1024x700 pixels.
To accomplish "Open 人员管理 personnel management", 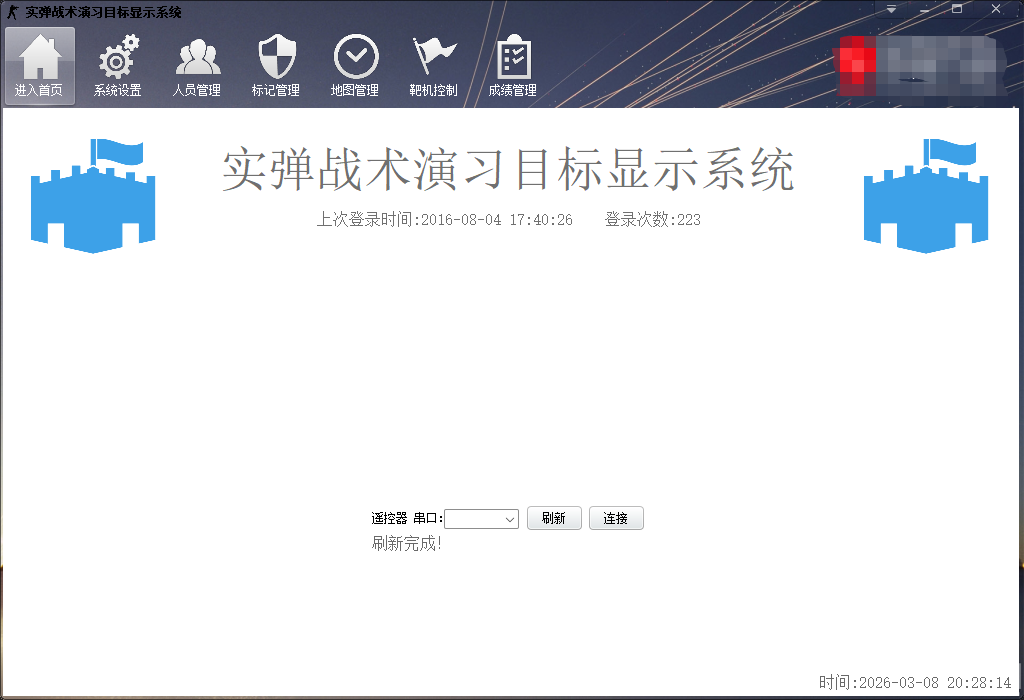I will tap(197, 65).
